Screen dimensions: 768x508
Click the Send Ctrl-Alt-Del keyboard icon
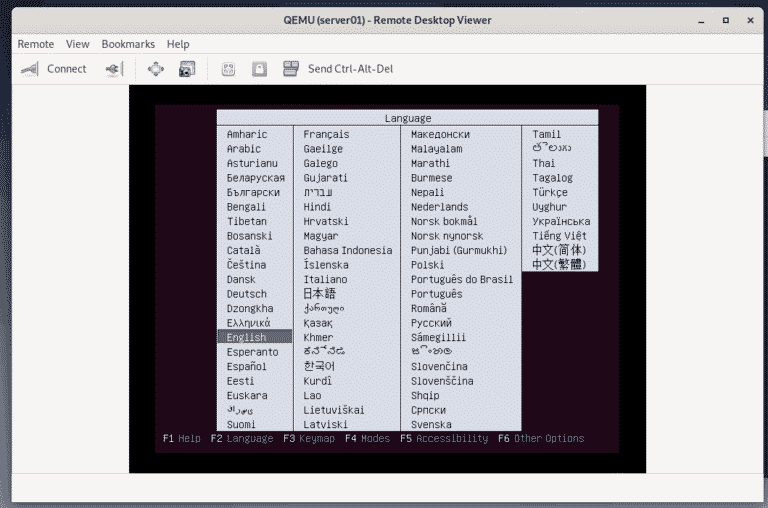pyautogui.click(x=290, y=69)
